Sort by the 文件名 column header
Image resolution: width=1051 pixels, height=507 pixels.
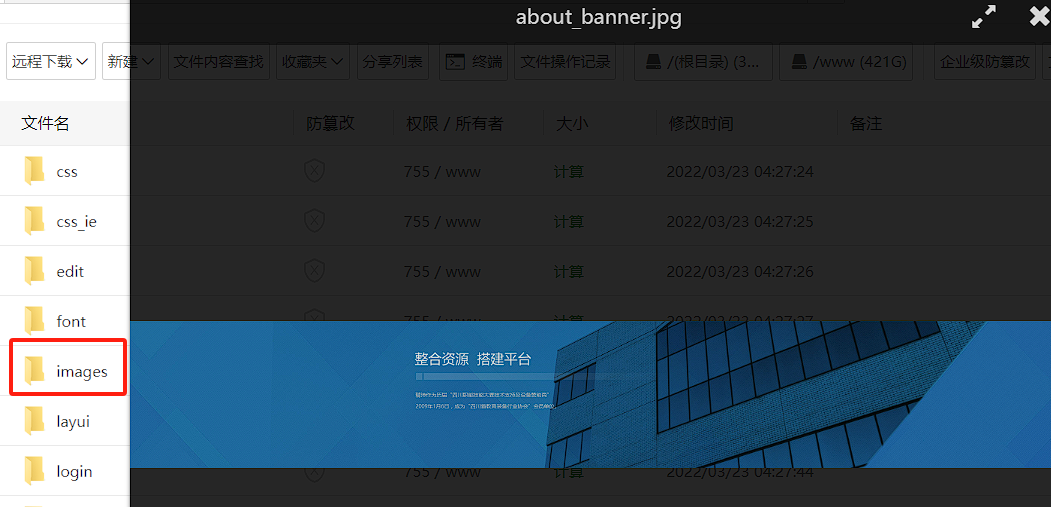pyautogui.click(x=46, y=123)
